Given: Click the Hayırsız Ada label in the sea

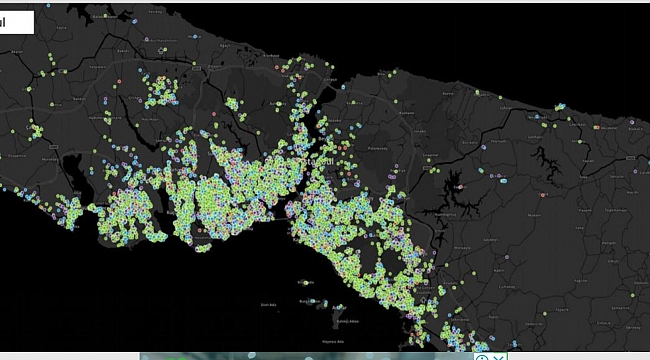Looking at the screenshot, I should [333, 342].
